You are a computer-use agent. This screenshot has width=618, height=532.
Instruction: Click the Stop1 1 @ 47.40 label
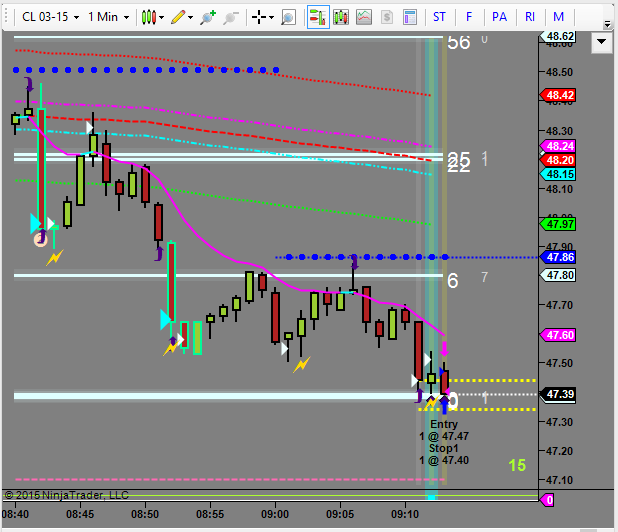[444, 454]
